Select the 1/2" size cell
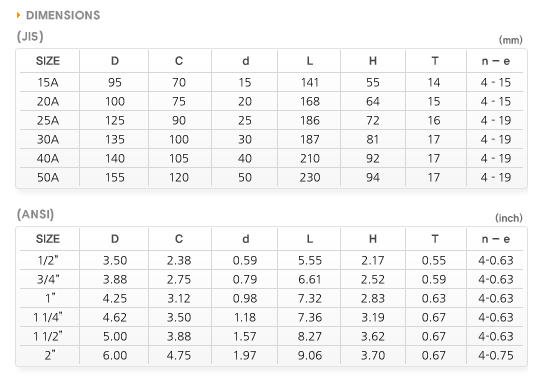The height and width of the screenshot is (390, 540). pyautogui.click(x=48, y=260)
